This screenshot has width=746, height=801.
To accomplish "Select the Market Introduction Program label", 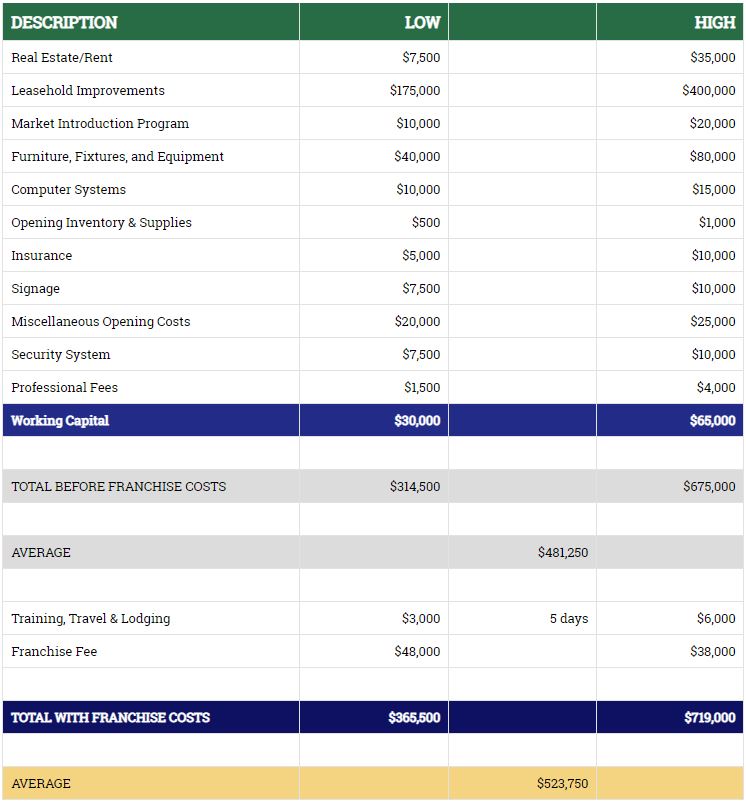I will [100, 124].
